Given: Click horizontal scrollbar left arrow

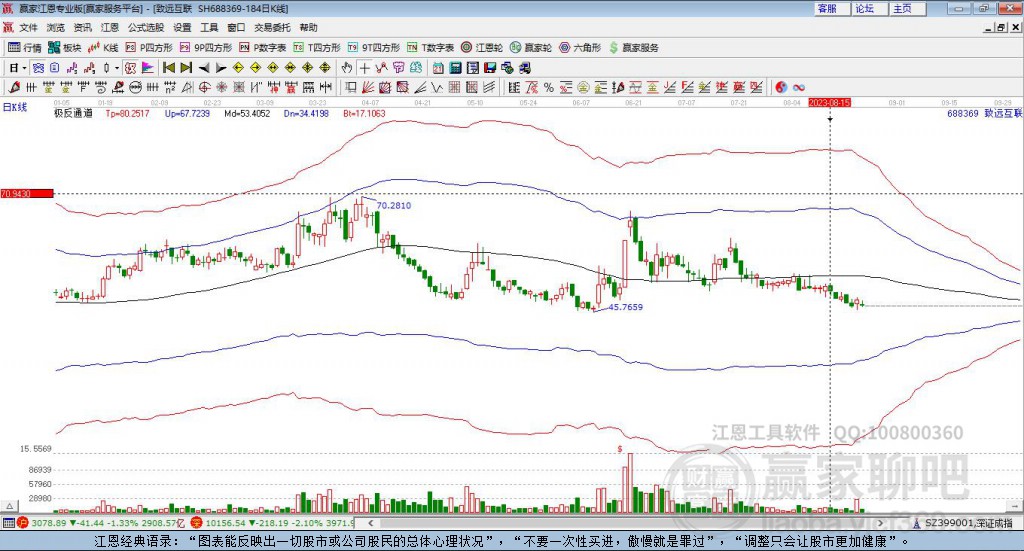Looking at the screenshot, I should [x=370, y=523].
